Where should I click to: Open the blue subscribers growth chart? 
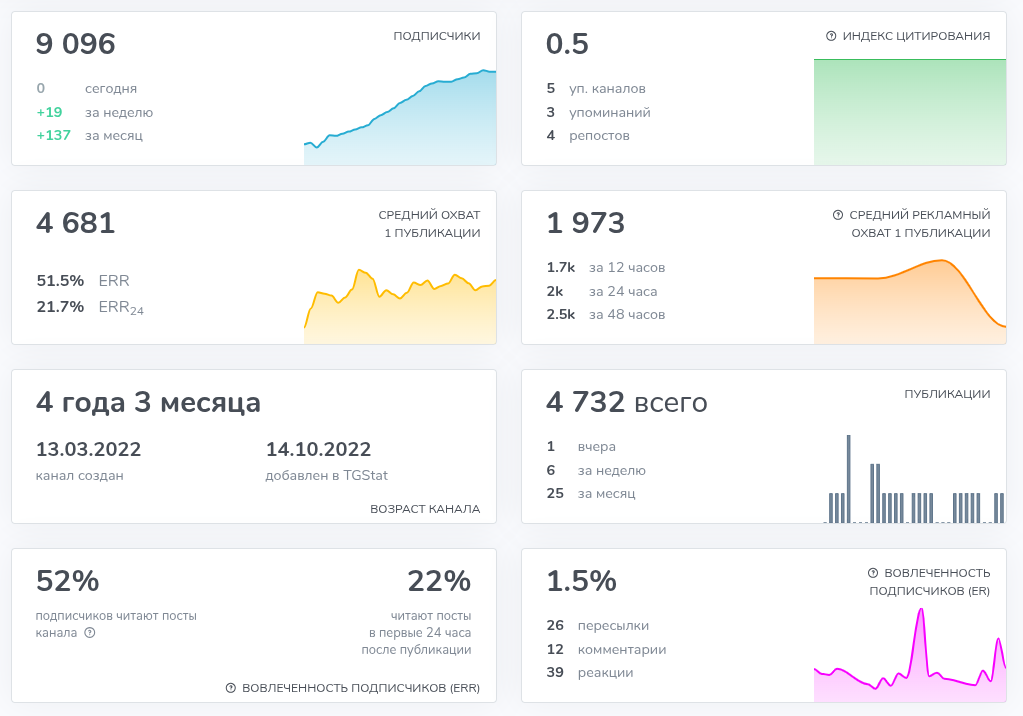pyautogui.click(x=400, y=117)
